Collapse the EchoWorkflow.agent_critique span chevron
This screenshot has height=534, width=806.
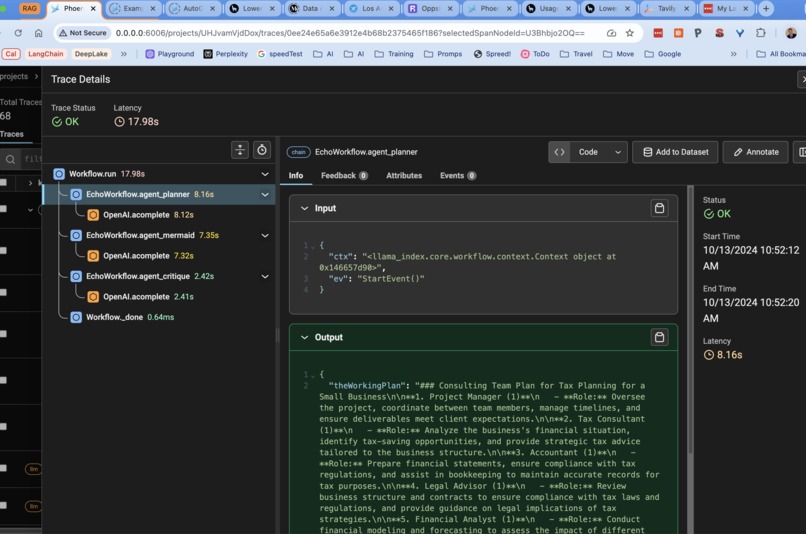click(265, 277)
